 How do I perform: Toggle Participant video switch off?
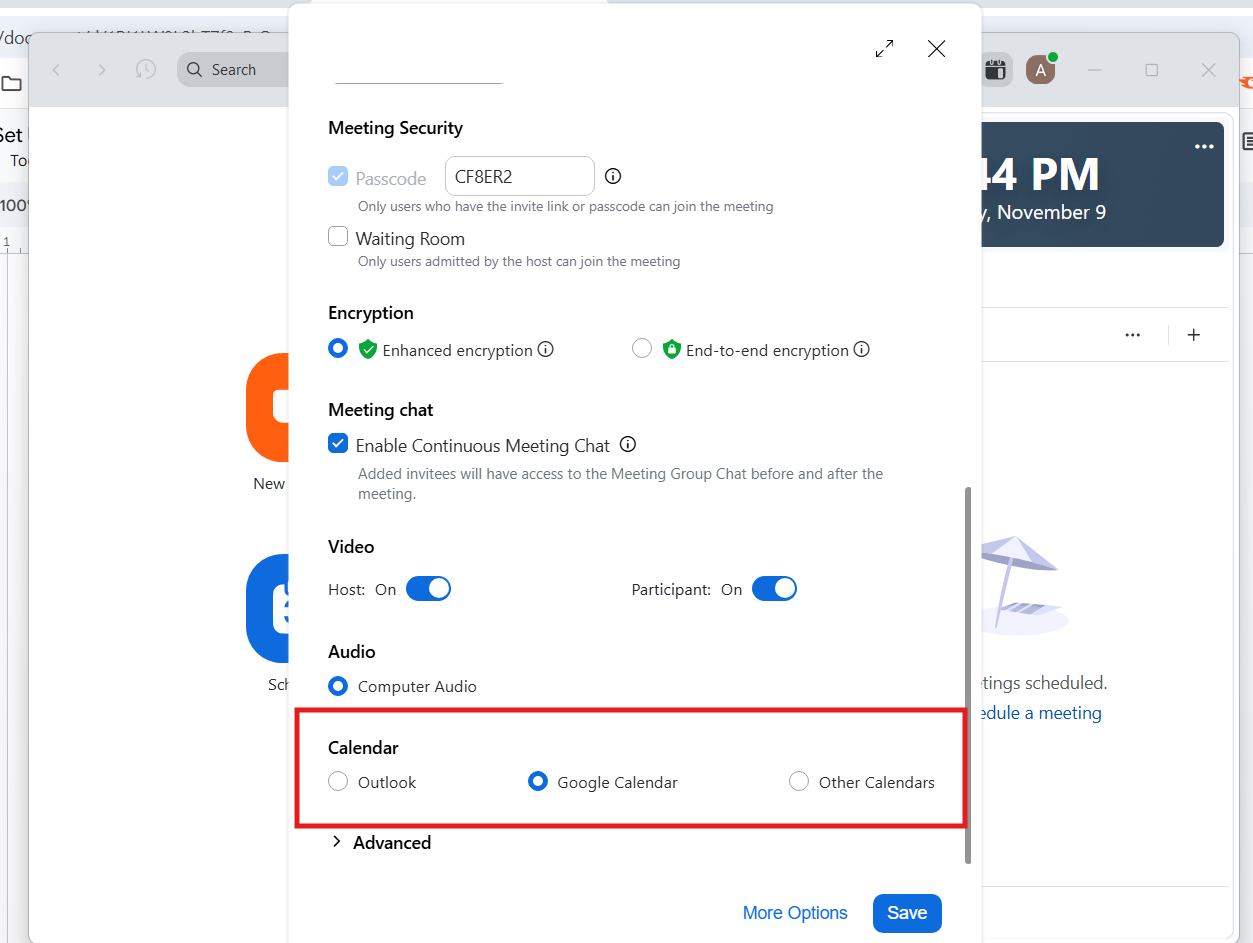pos(774,589)
